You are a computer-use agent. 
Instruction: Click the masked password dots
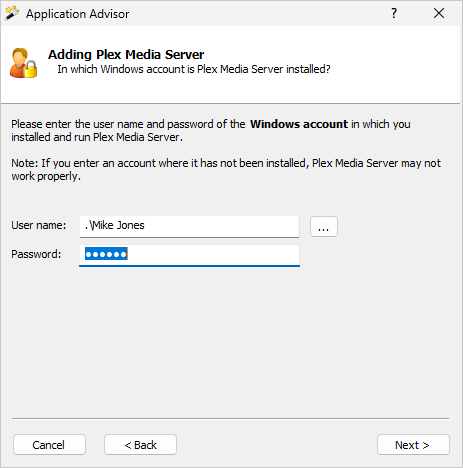click(106, 254)
